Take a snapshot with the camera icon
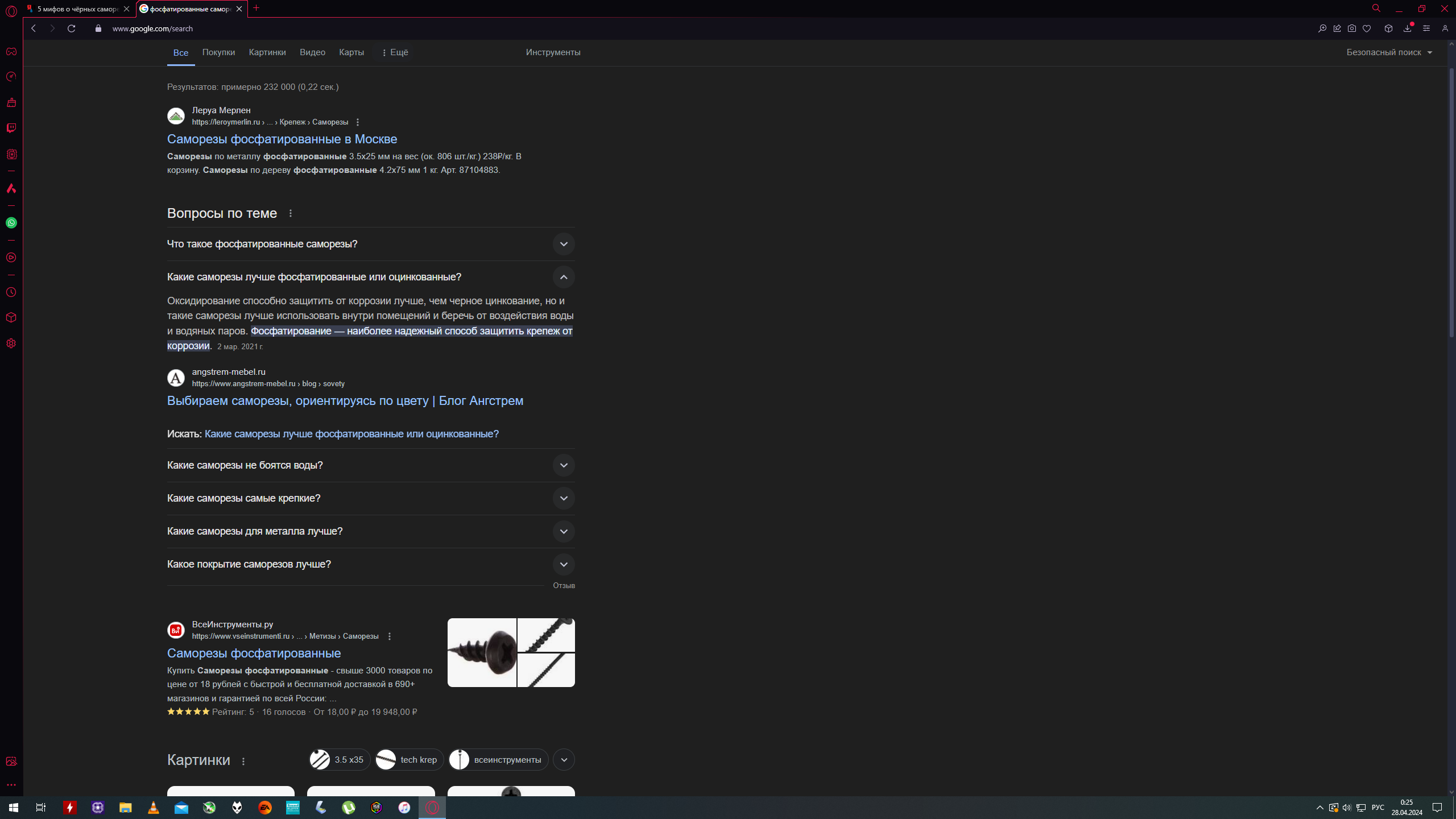Screen dimensions: 1456x819 [1352, 28]
